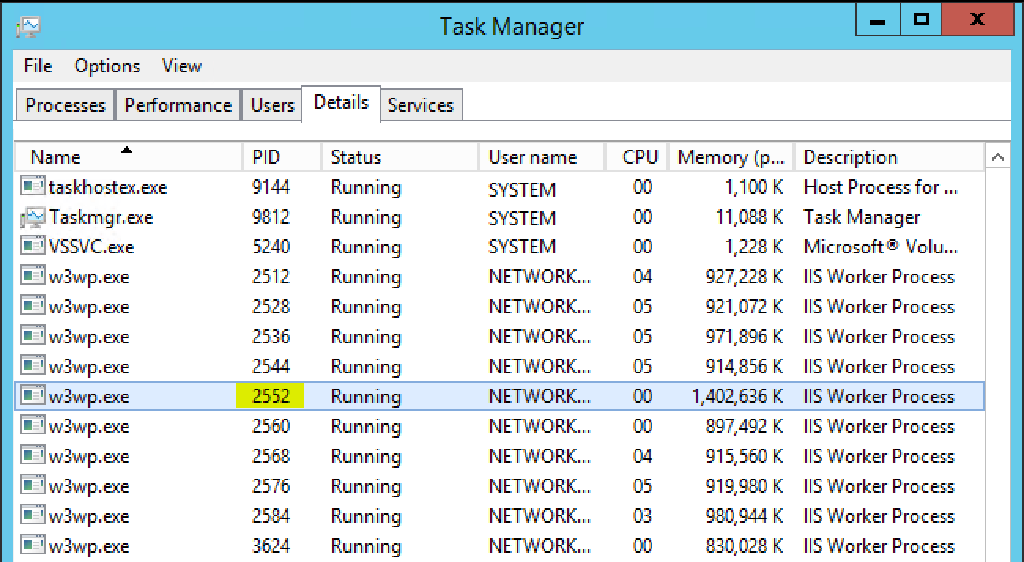Image resolution: width=1024 pixels, height=562 pixels.
Task: Sort by Memory column header
Action: pos(731,157)
